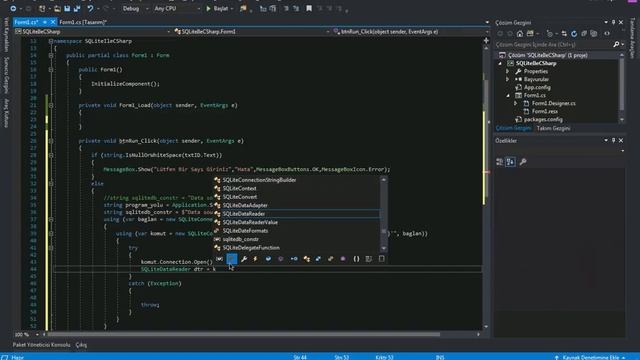The height and width of the screenshot is (360, 640).
Task: Toggle the snippets filter in IntelliSense bar
Action: point(382,259)
